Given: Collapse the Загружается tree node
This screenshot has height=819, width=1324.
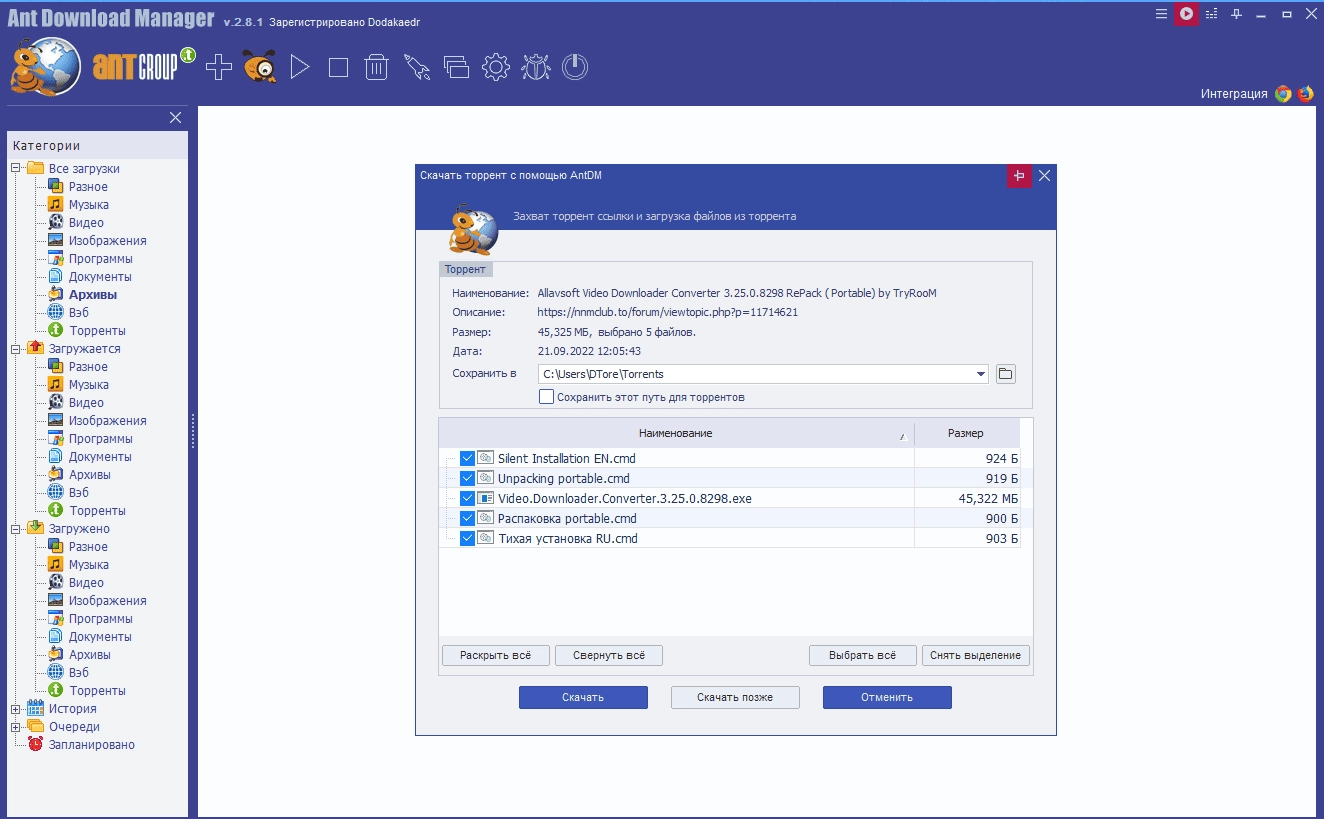Looking at the screenshot, I should tap(16, 349).
